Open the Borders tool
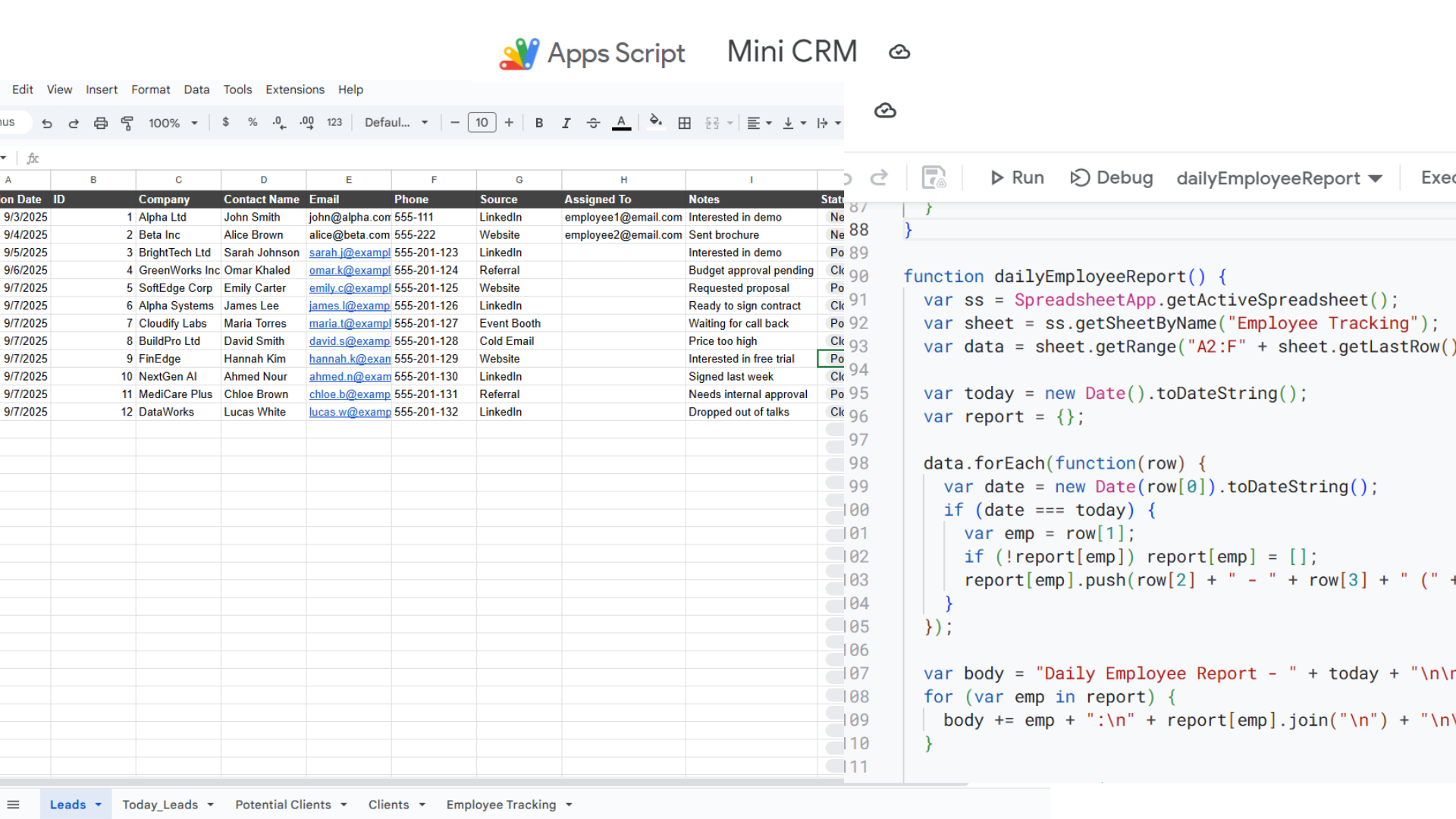Screen dimensions: 1456x819 [x=685, y=122]
